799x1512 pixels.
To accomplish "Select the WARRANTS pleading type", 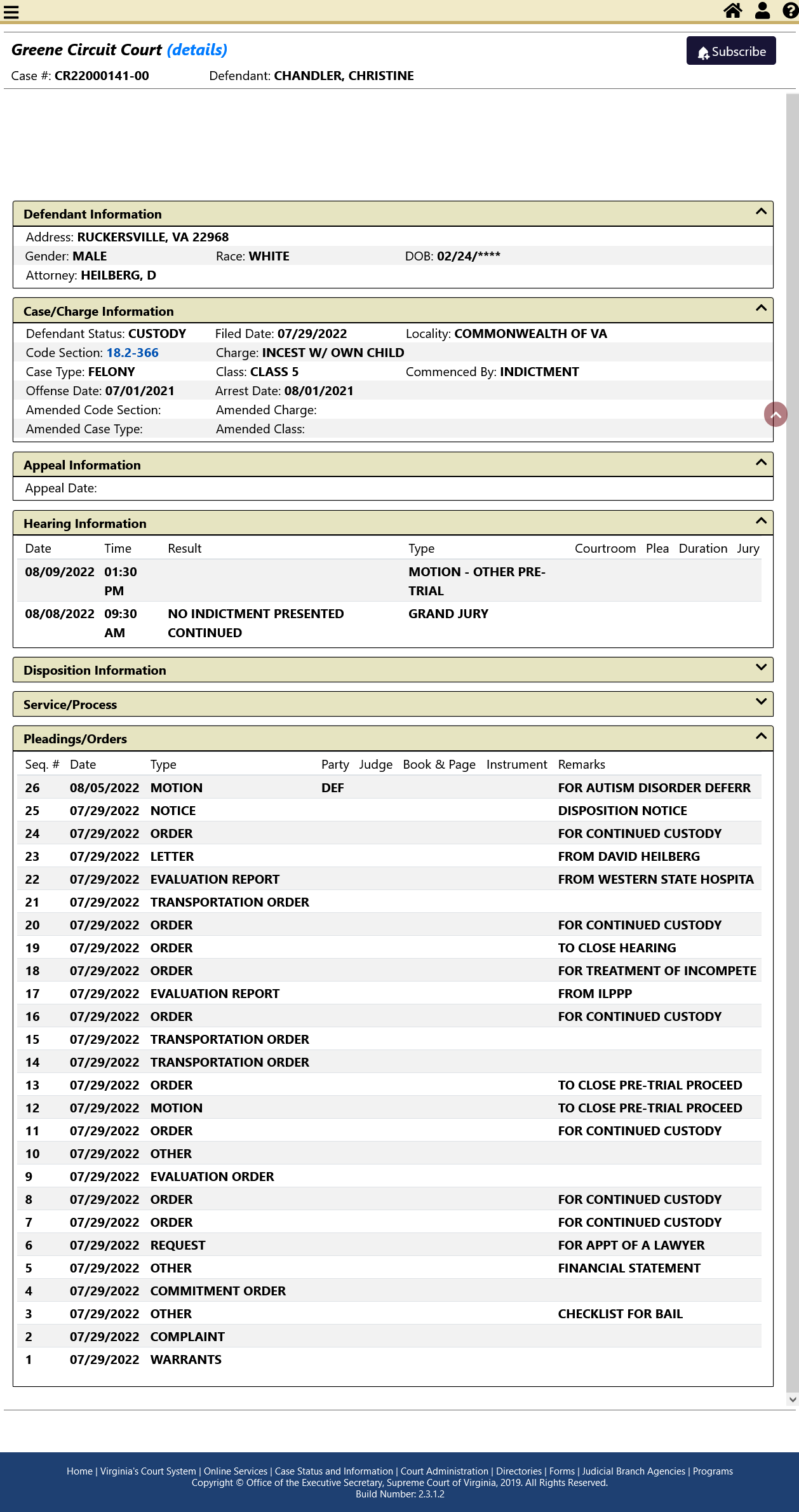I will pyautogui.click(x=186, y=1360).
